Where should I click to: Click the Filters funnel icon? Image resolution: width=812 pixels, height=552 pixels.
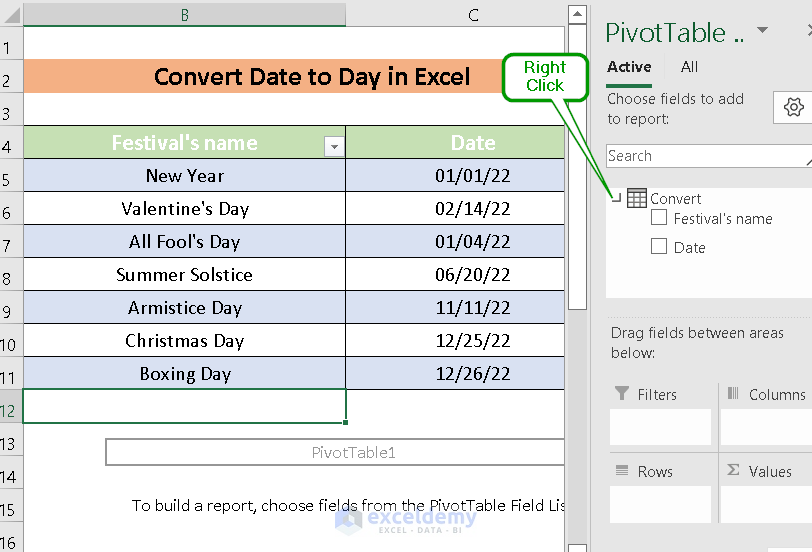622,394
